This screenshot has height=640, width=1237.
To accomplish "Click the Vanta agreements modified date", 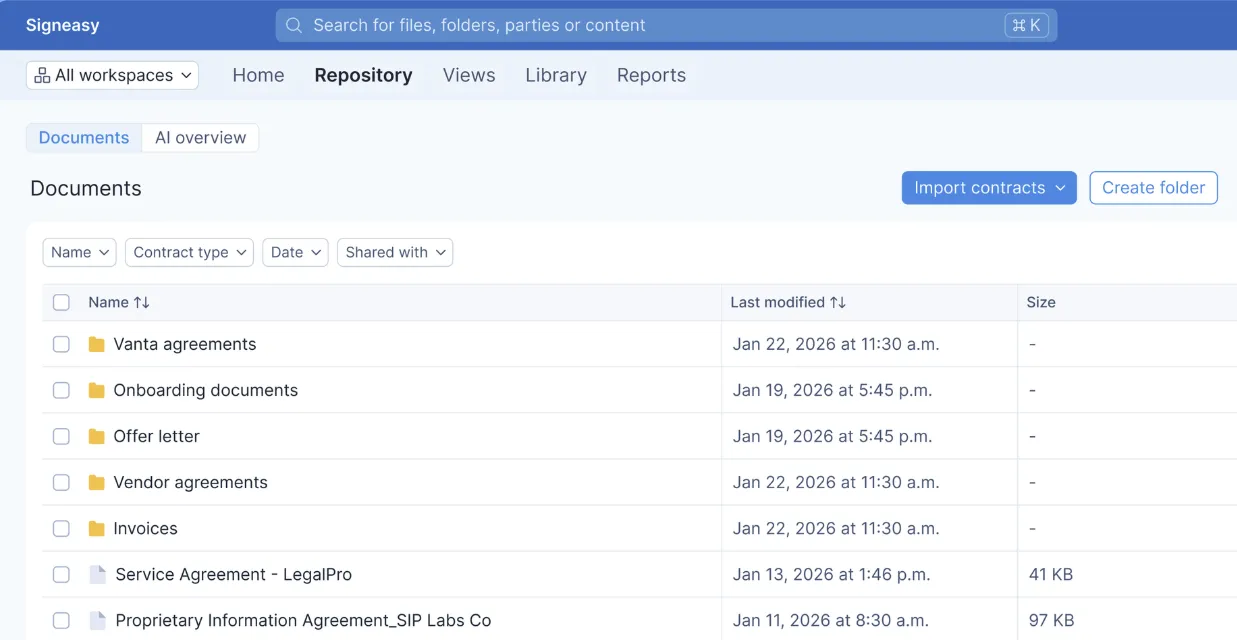I will tap(836, 344).
